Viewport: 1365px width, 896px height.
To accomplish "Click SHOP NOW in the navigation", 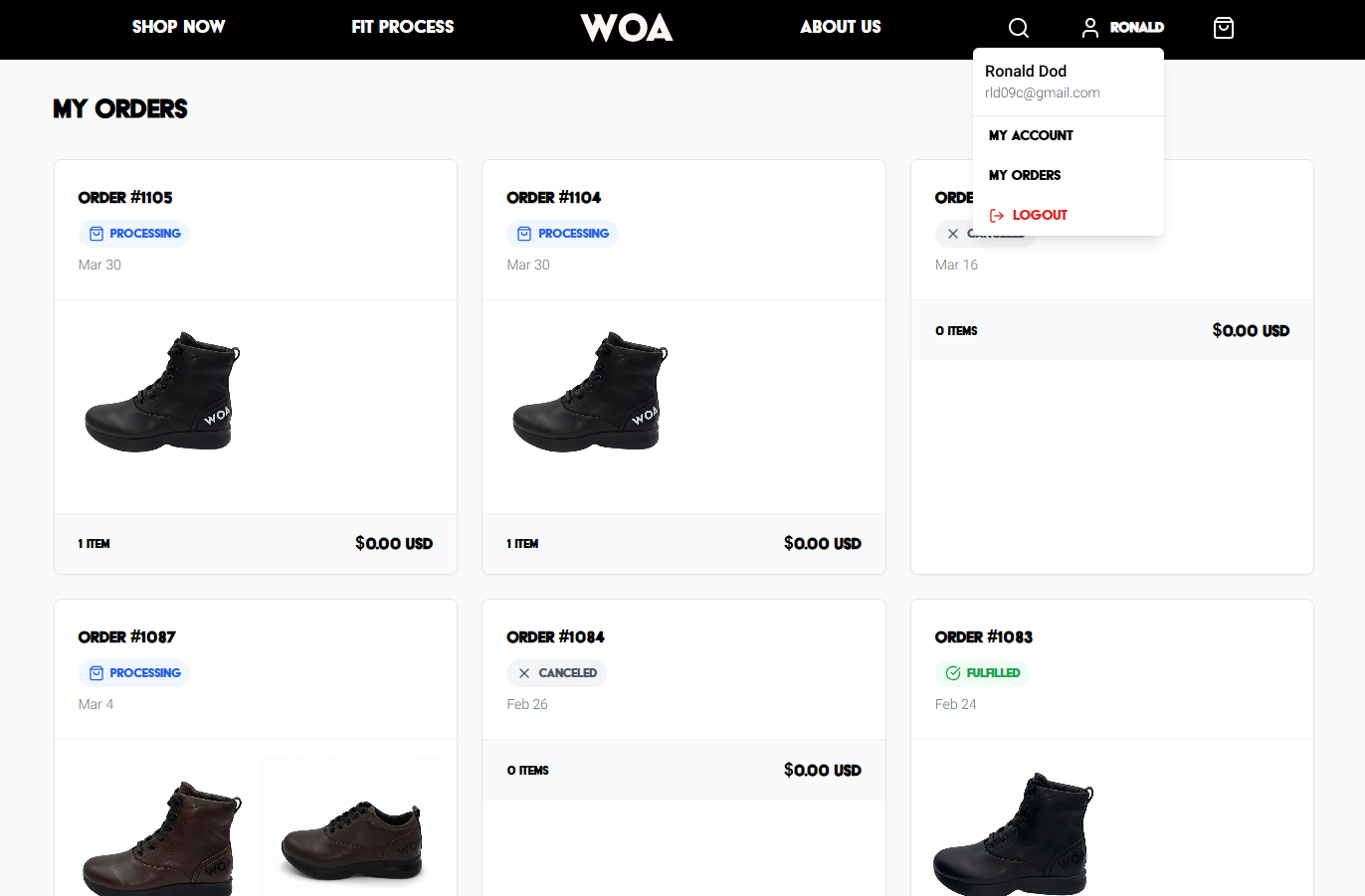I will point(178,27).
